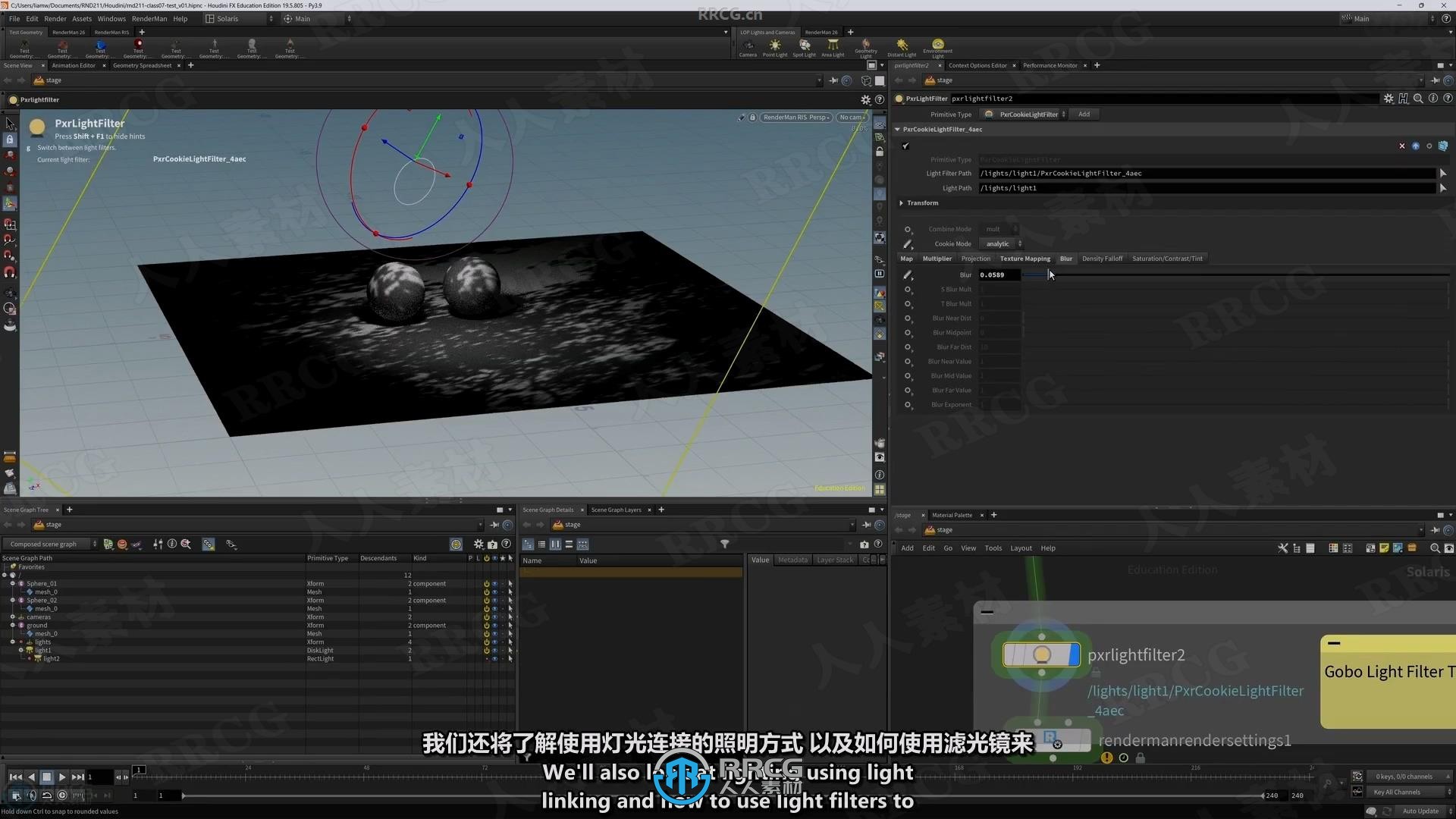The height and width of the screenshot is (819, 1456).
Task: Click the Add button beside Primitive Type
Action: [x=1084, y=115]
